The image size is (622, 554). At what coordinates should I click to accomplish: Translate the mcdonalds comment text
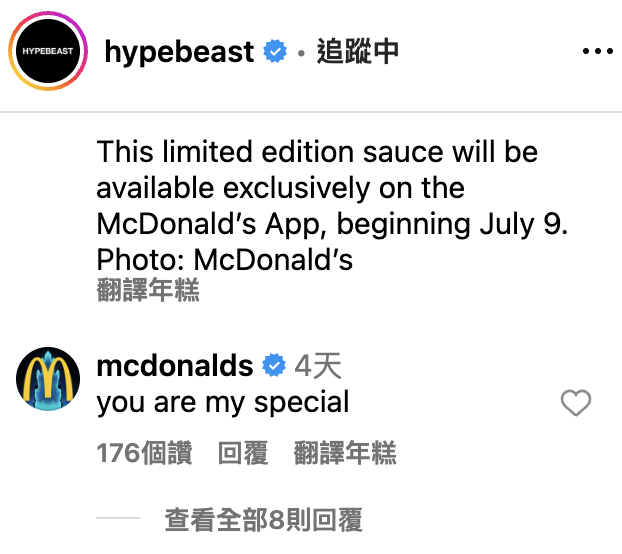345,453
